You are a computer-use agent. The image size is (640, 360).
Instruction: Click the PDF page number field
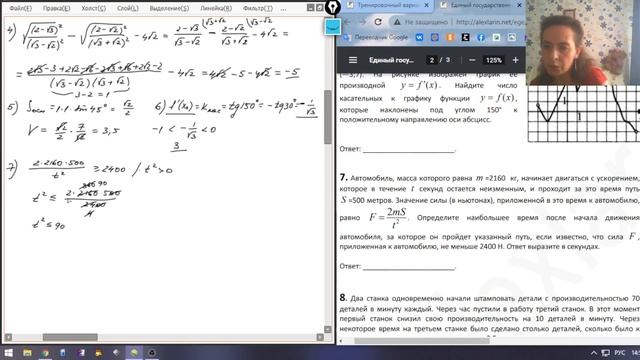[x=431, y=60]
